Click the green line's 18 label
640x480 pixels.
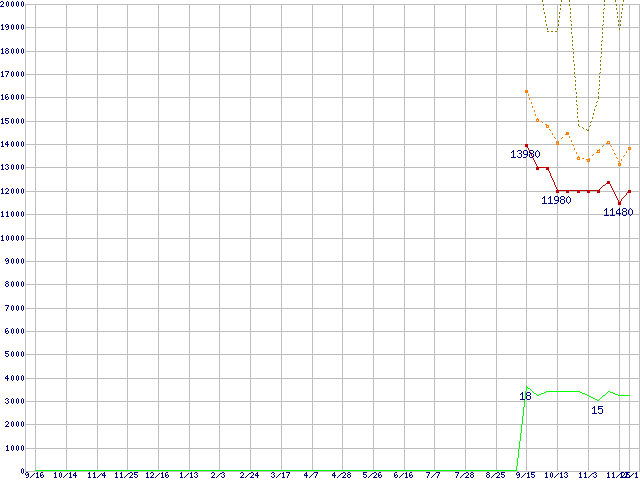click(525, 397)
